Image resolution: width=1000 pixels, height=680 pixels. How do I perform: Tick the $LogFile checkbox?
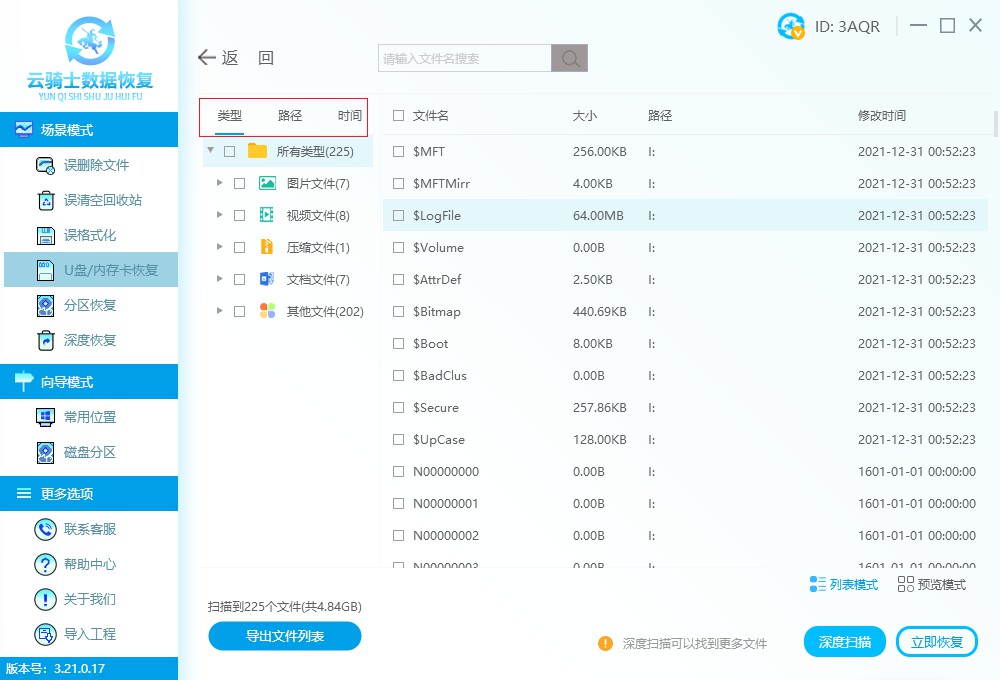coord(399,216)
